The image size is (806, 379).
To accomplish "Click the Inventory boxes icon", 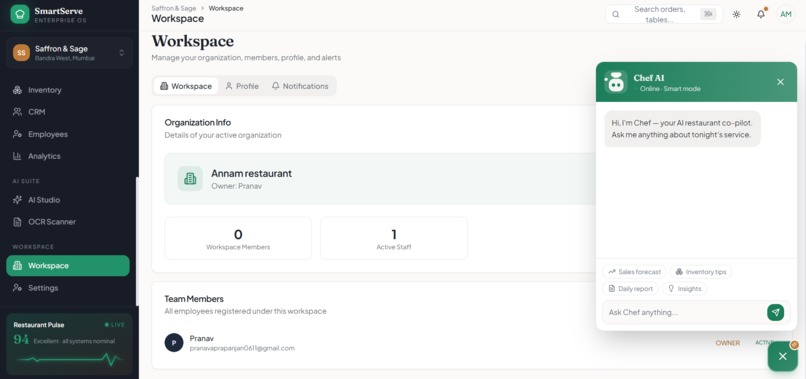I will (17, 90).
